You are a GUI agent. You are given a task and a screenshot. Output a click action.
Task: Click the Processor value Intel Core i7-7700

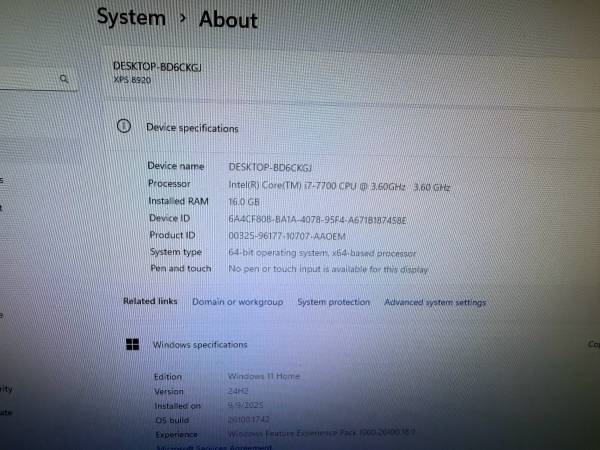pos(338,185)
